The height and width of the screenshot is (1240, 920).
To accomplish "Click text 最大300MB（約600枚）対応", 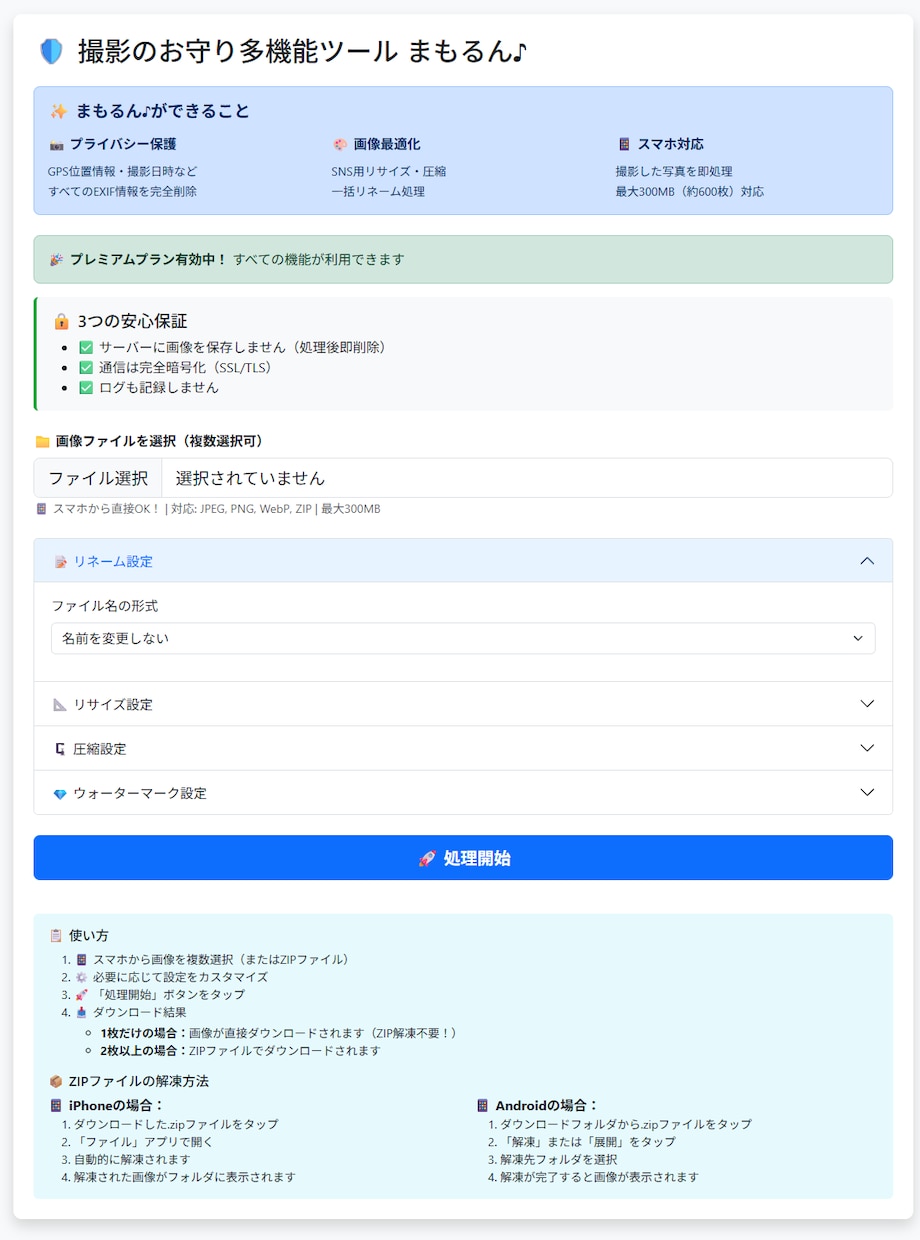I will pos(690,192).
